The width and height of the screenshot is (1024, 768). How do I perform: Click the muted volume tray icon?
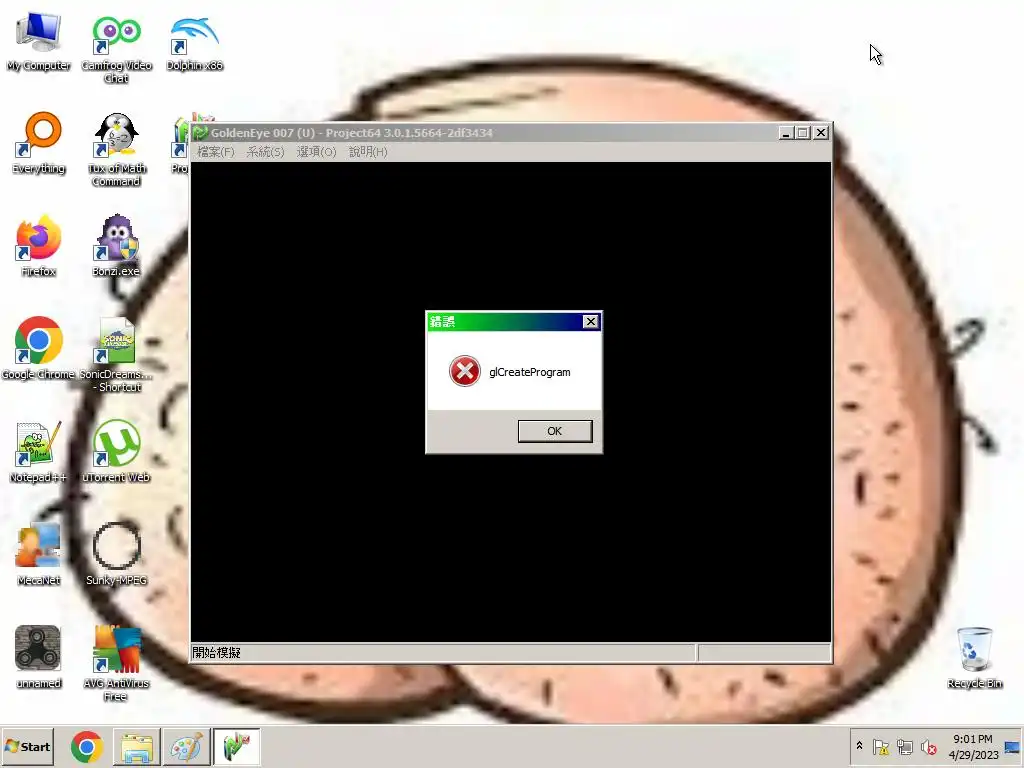(x=929, y=747)
